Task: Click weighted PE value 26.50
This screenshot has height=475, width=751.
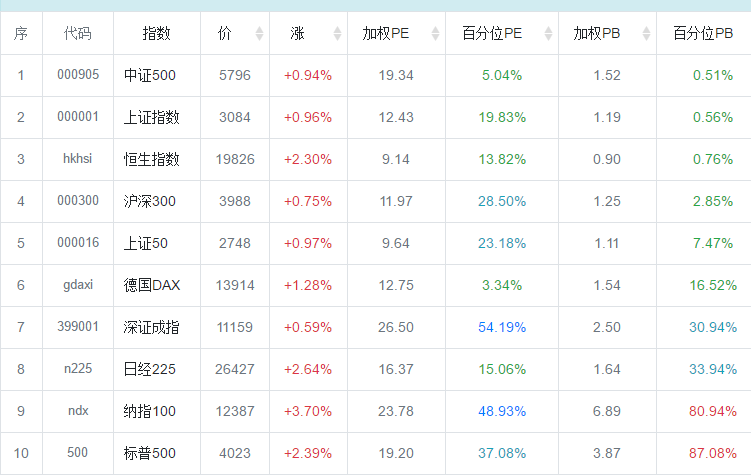Action: (396, 328)
